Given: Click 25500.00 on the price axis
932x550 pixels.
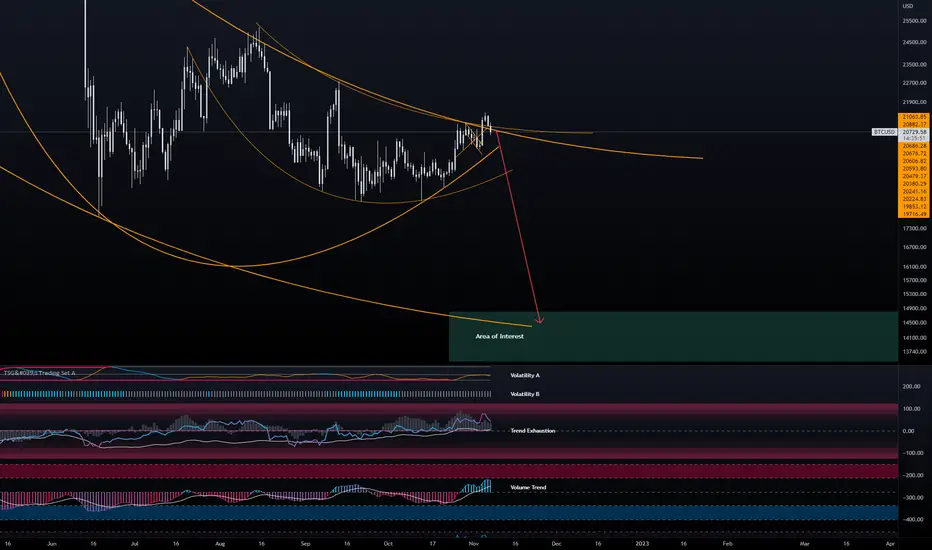Looking at the screenshot, I should (914, 21).
